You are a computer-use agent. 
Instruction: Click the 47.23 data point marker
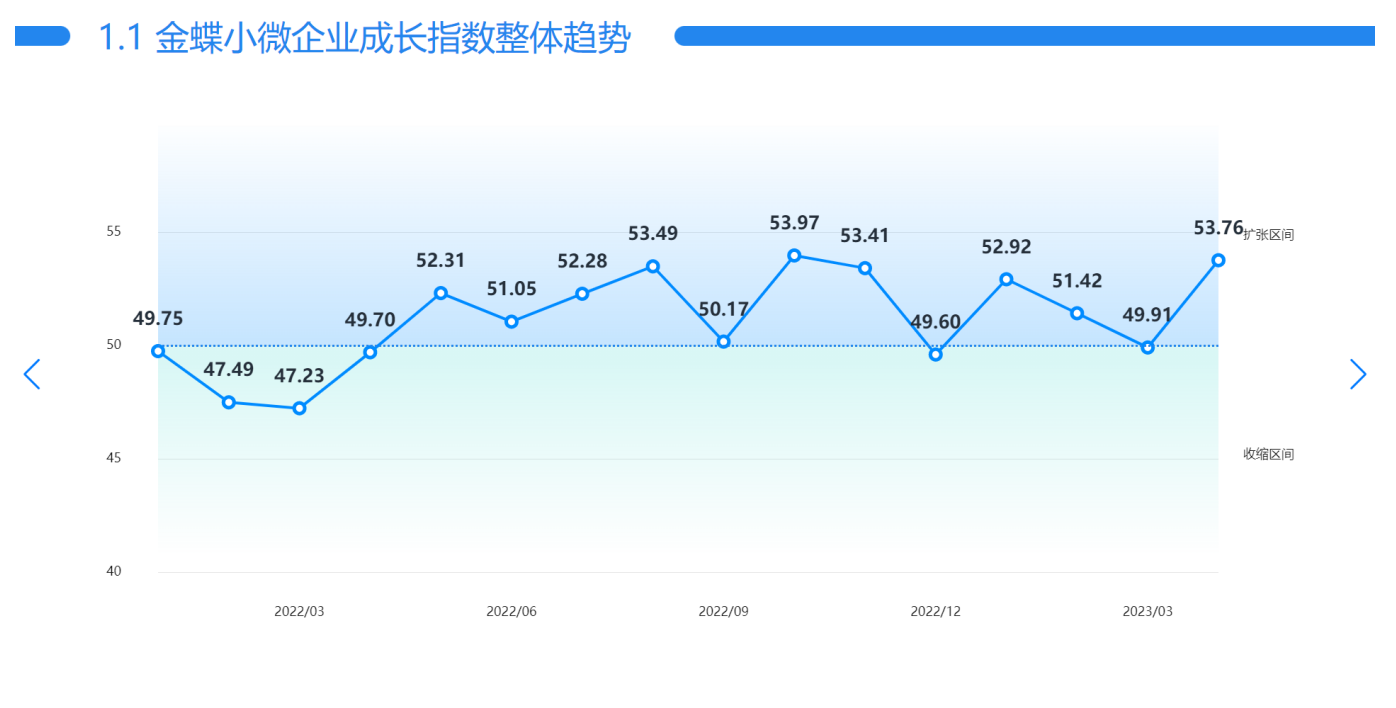(x=299, y=408)
